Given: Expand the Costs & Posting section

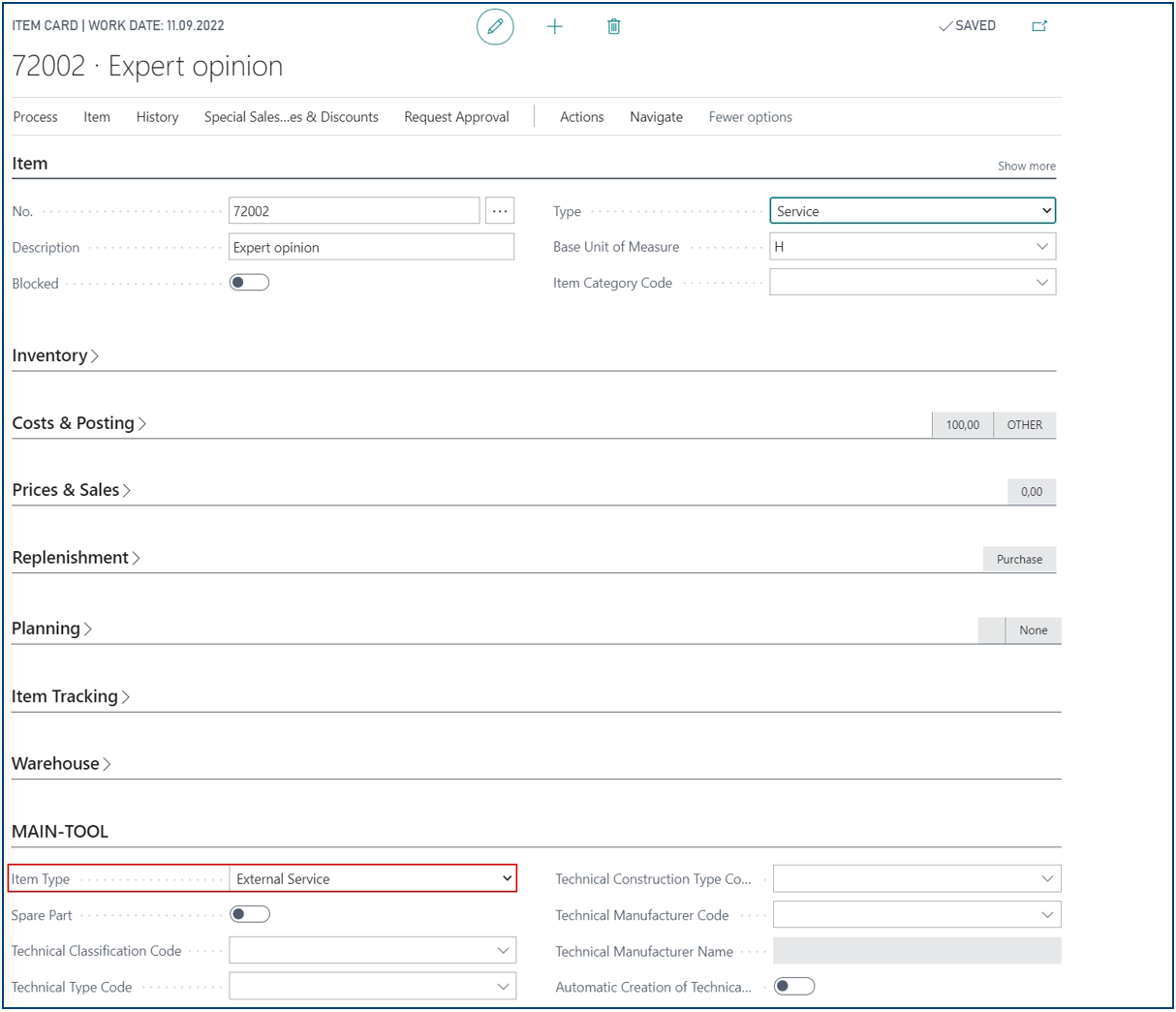Looking at the screenshot, I should 78,423.
